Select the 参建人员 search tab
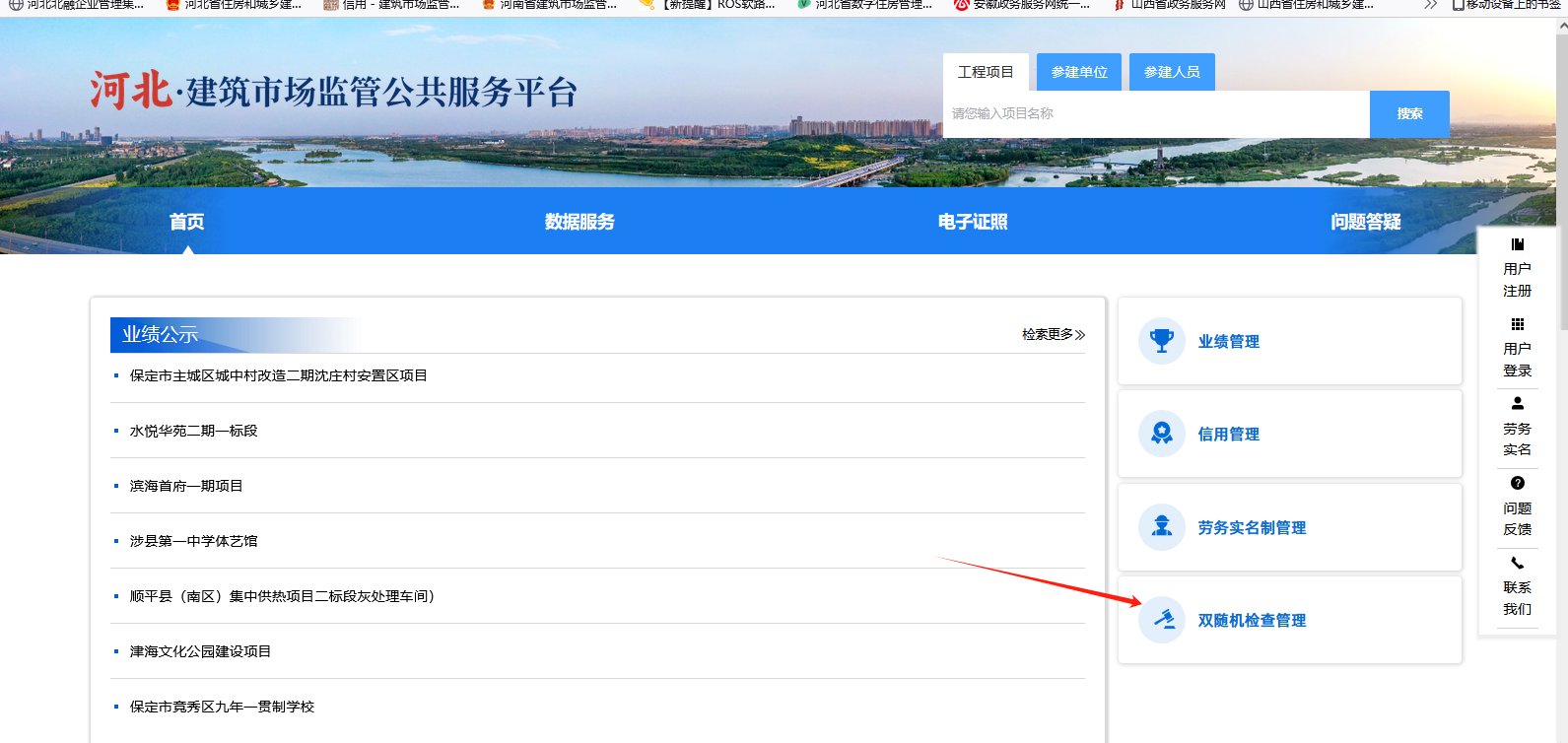The image size is (1568, 743). (x=1172, y=72)
